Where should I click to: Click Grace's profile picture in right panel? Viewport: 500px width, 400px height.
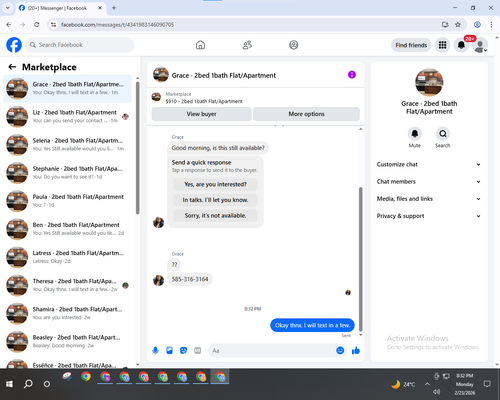429,82
